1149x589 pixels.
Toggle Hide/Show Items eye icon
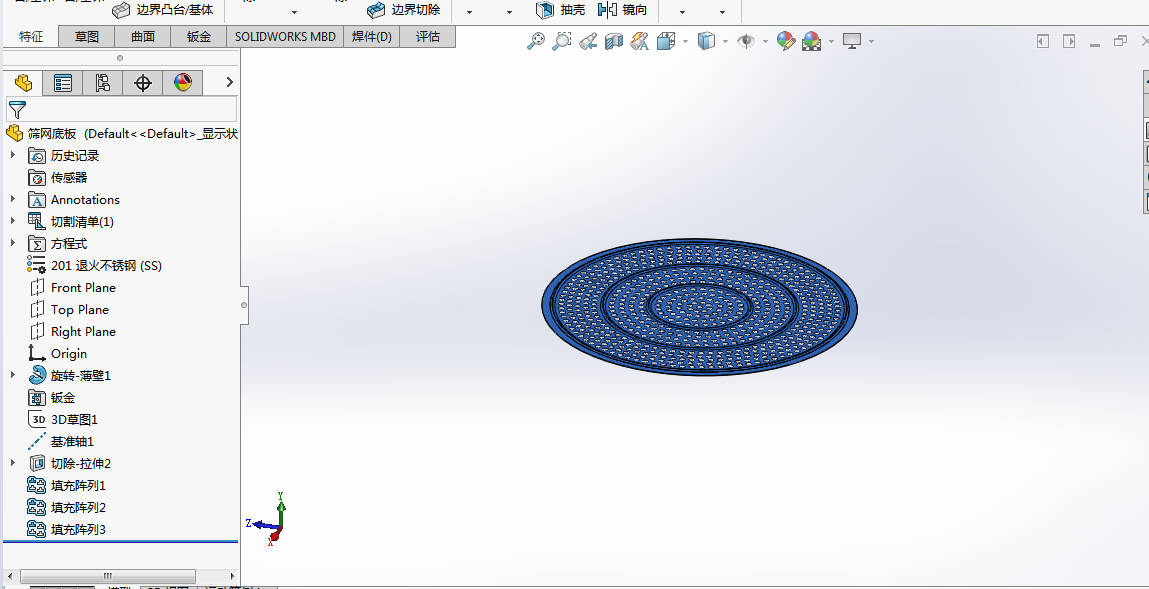746,41
